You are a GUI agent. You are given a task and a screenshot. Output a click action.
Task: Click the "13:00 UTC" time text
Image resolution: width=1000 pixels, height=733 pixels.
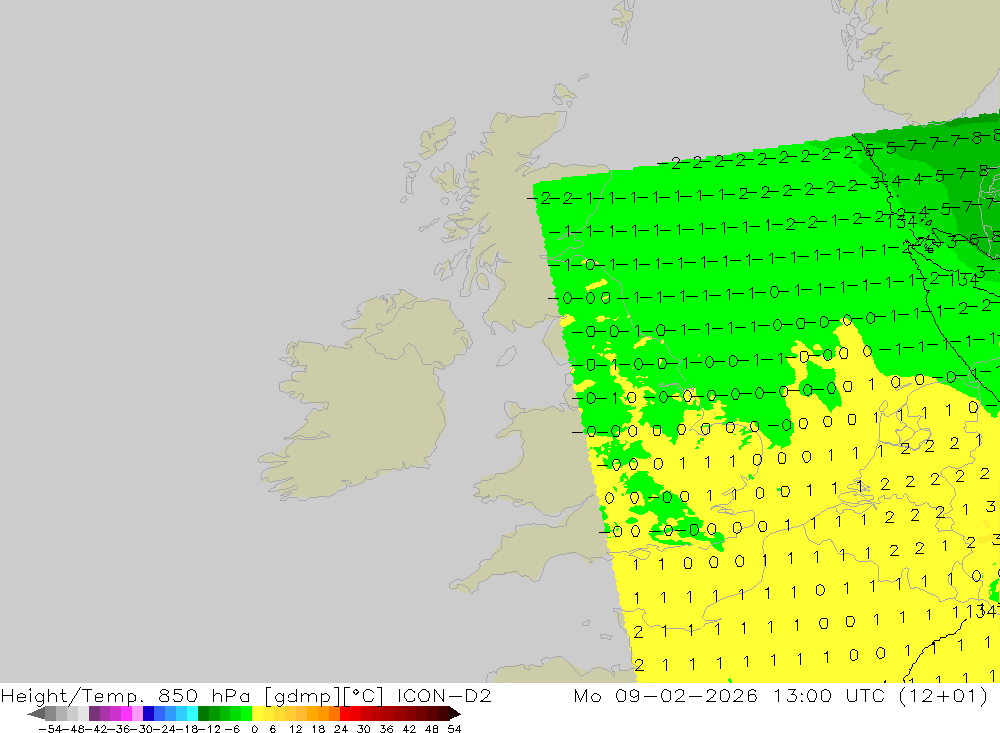[x=828, y=695]
